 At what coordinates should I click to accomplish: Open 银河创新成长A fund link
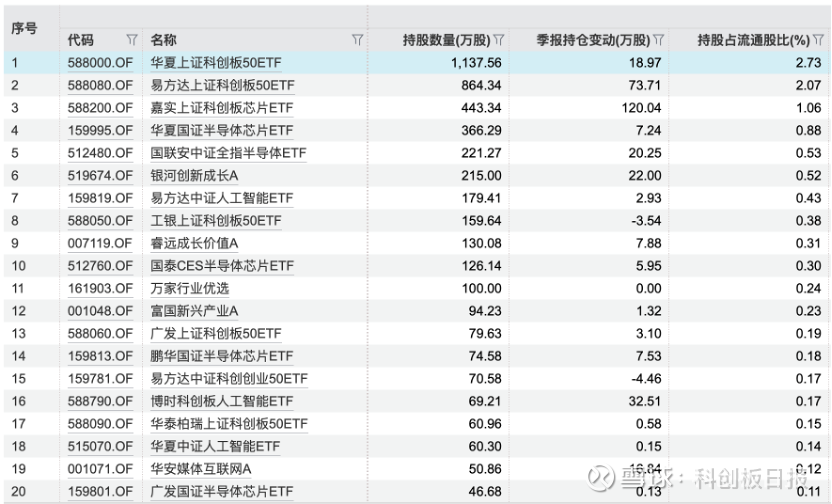pyautogui.click(x=194, y=176)
